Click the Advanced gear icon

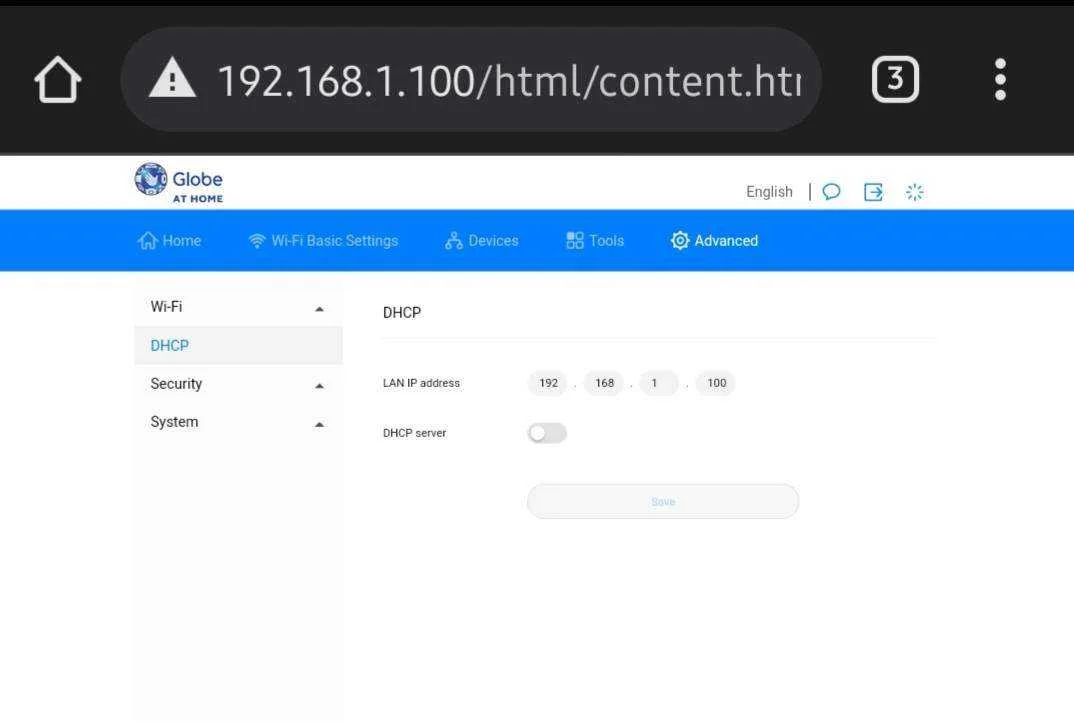679,240
